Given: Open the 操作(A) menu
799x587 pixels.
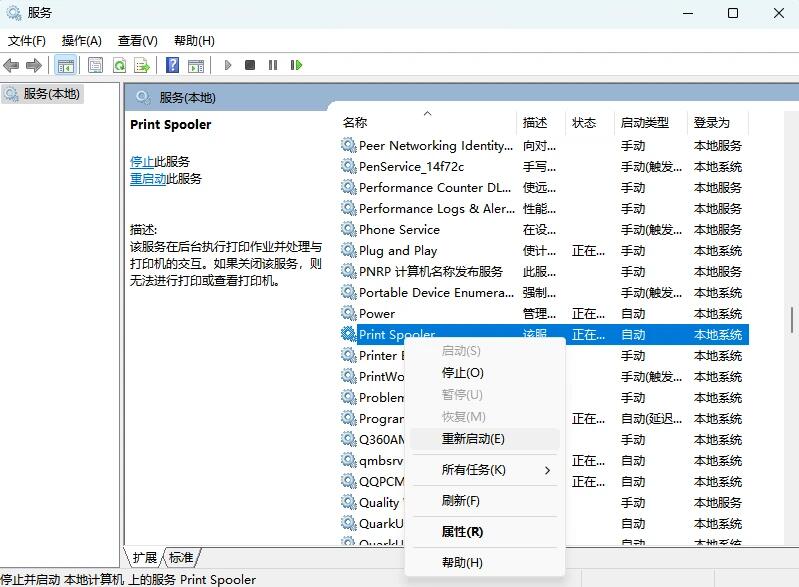Looking at the screenshot, I should pos(81,41).
